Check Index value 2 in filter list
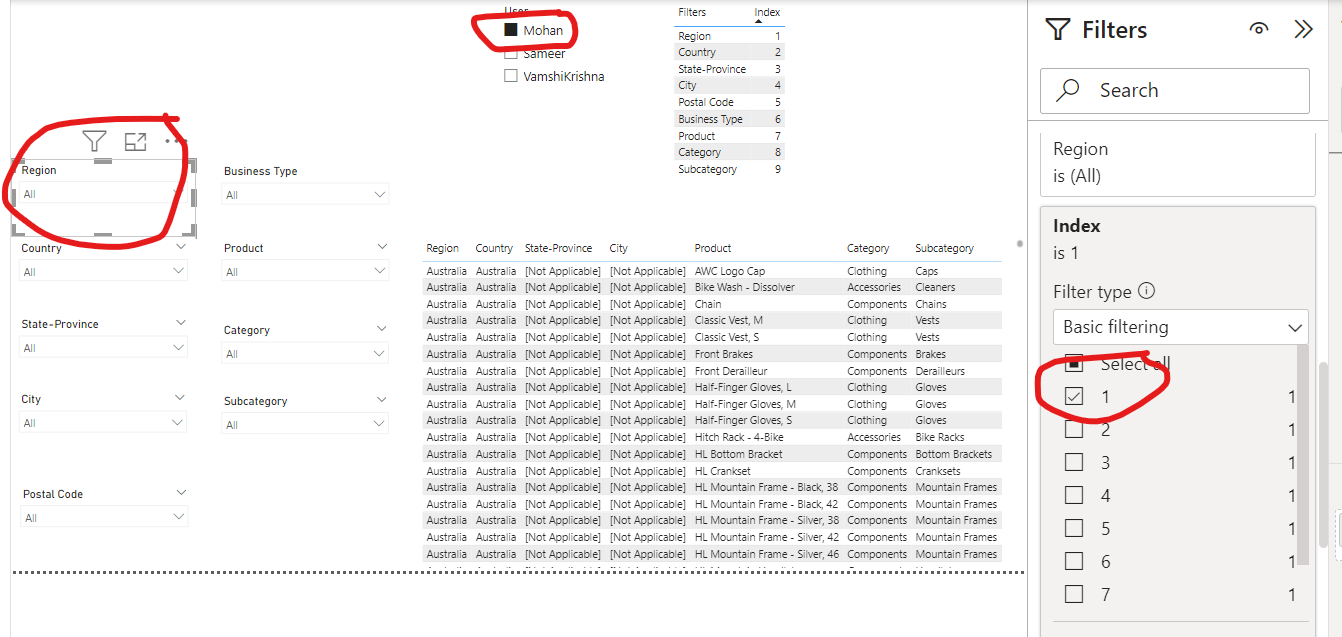Image resolution: width=1342 pixels, height=637 pixels. [x=1074, y=430]
